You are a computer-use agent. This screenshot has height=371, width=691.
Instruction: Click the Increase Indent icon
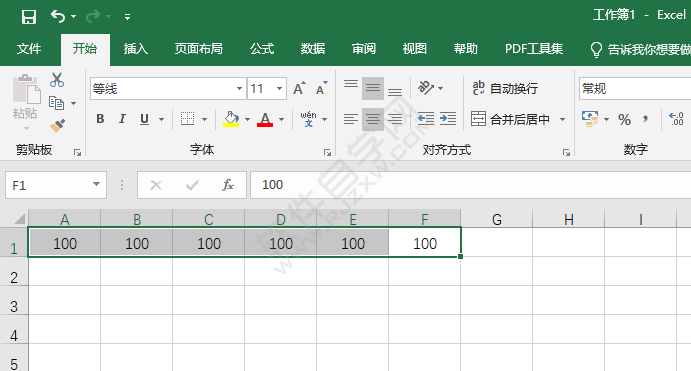click(x=448, y=119)
